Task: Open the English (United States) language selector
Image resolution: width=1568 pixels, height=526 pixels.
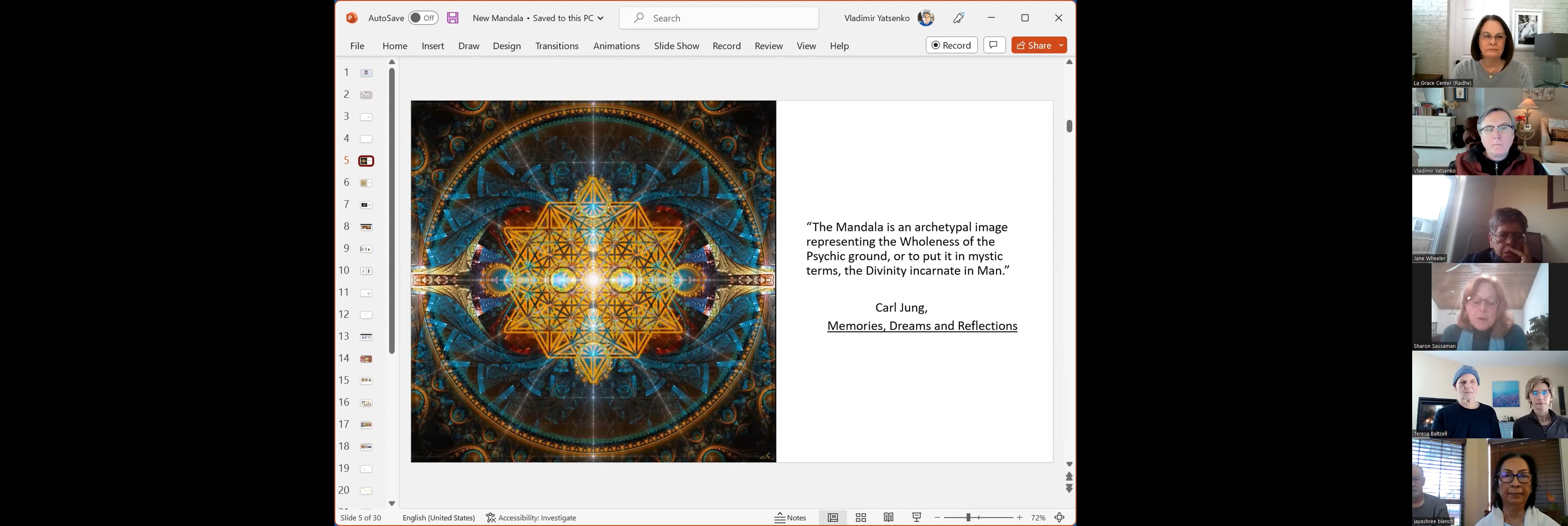Action: pos(438,517)
